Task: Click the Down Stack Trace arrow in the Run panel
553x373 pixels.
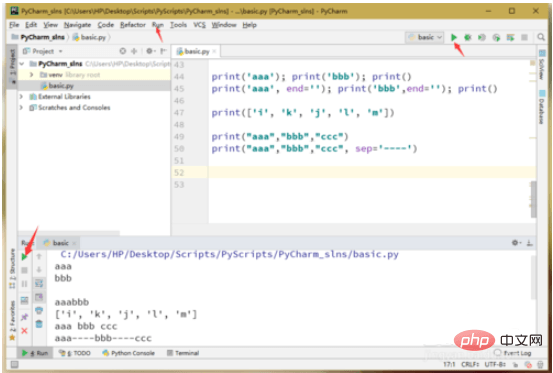Action: click(x=39, y=270)
